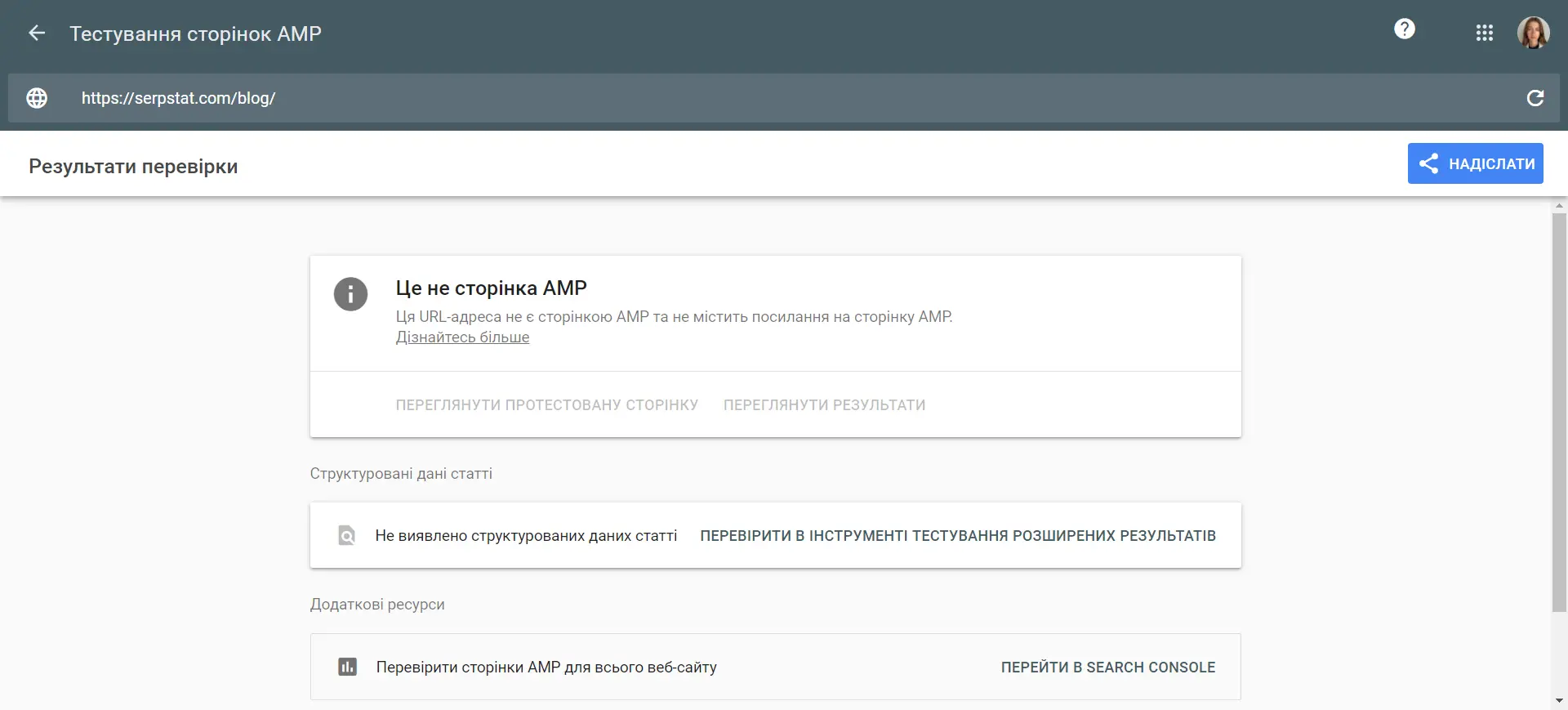This screenshot has width=1568, height=710.
Task: Select ПЕРЕГЛЯНУТИ РЕЗУЛЬТАТИ
Action: 824,405
